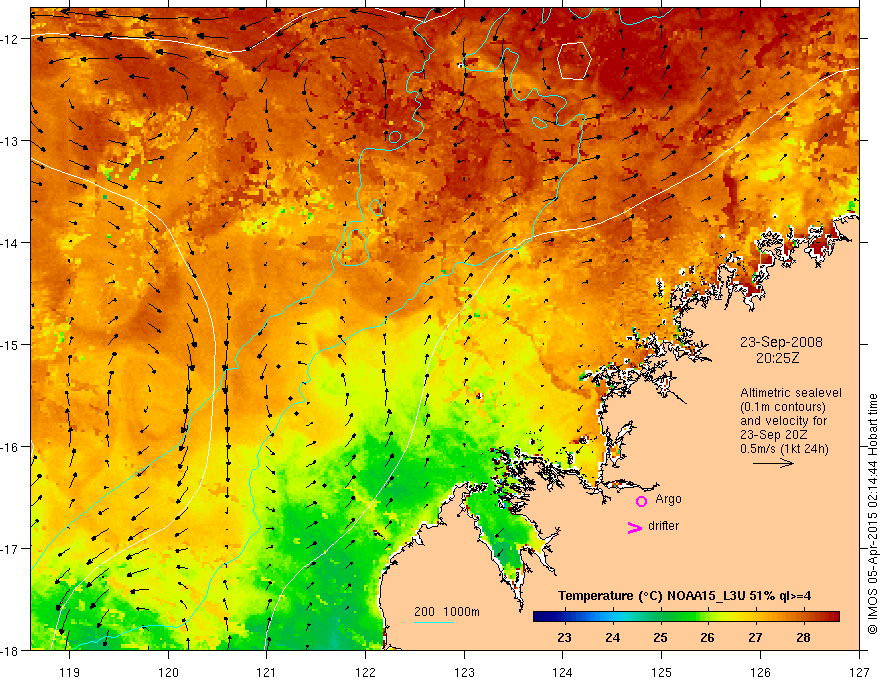
Task: Click the latitude -17 axis label
Action: point(11,548)
